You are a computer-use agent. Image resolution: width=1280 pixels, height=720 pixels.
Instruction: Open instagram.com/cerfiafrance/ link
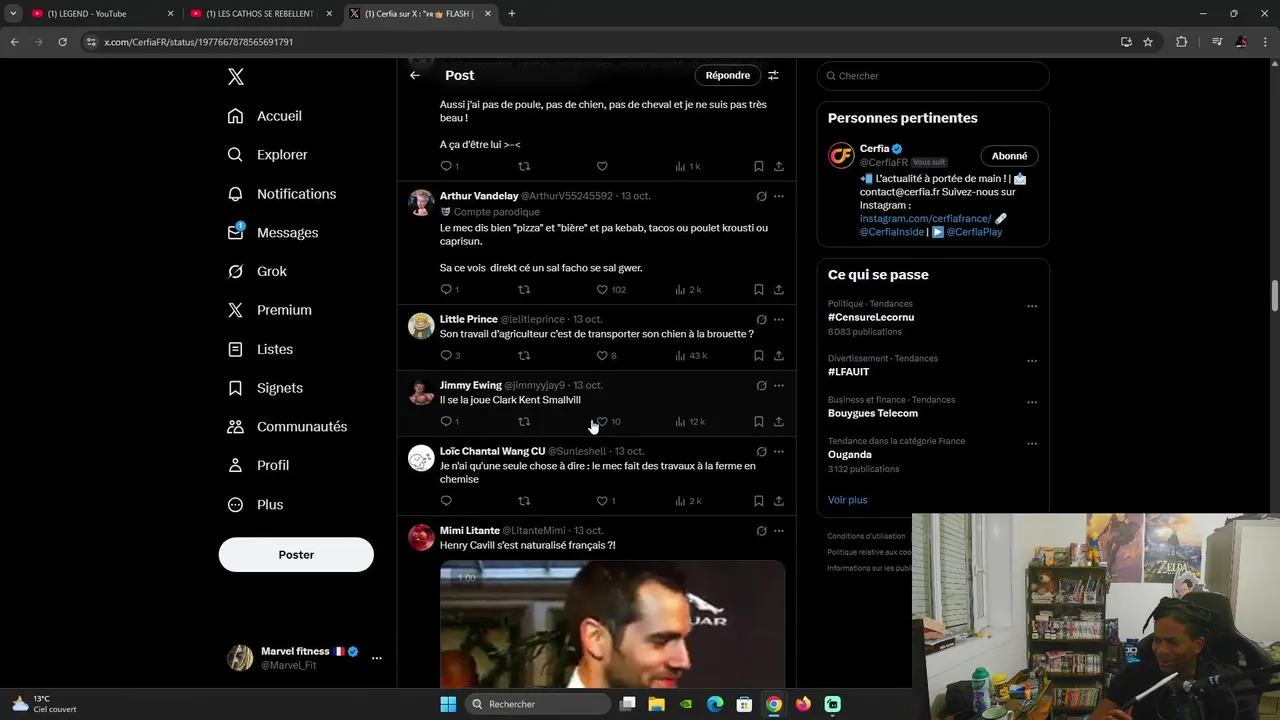pyautogui.click(x=925, y=218)
